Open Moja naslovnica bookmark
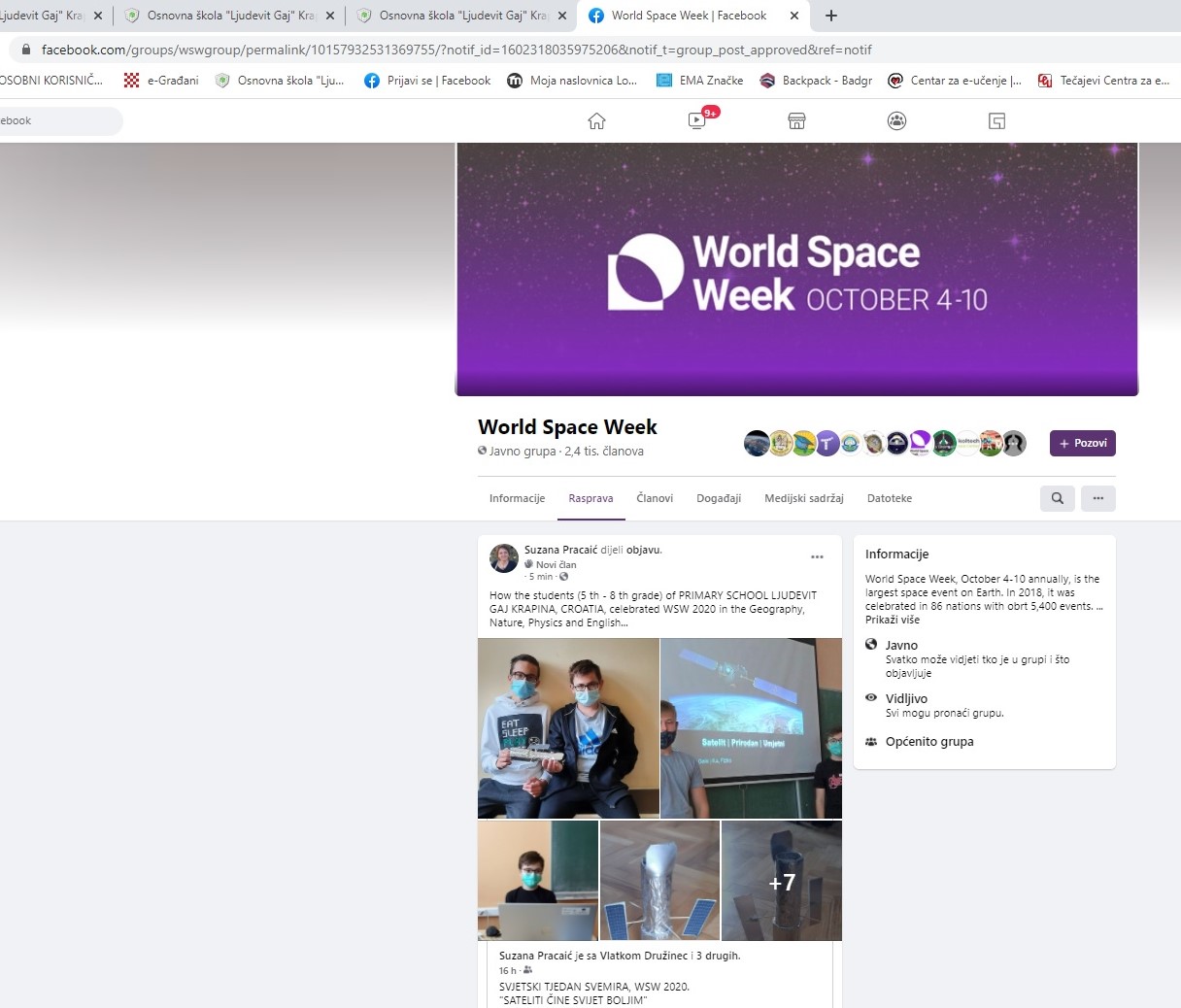 [572, 81]
